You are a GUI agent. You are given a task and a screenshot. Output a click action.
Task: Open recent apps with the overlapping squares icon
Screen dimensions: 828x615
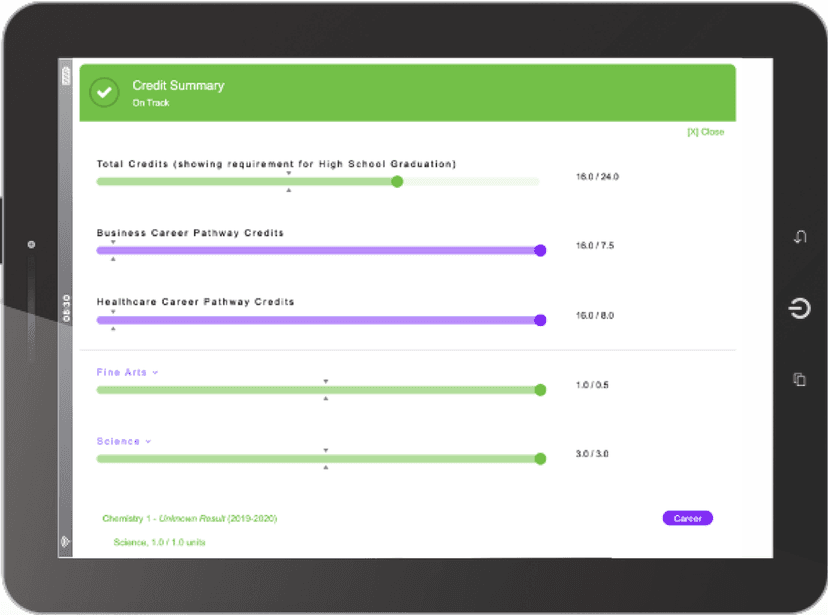(799, 379)
